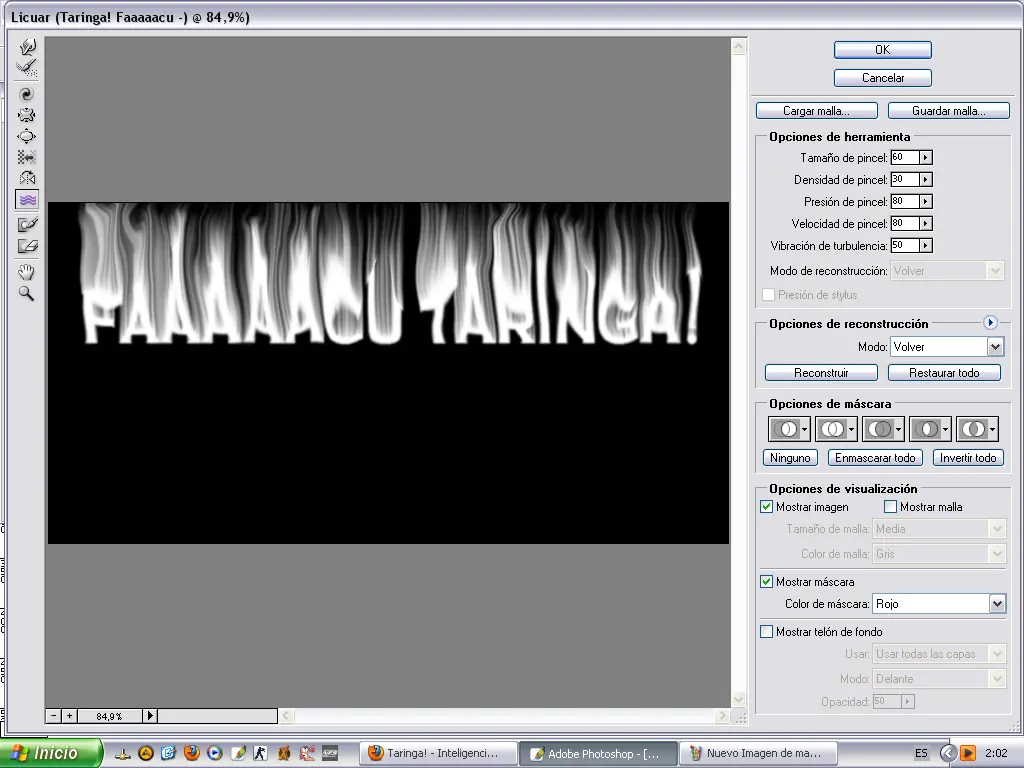Click the Restaurar todo button
The width and height of the screenshot is (1024, 768).
tap(944, 373)
